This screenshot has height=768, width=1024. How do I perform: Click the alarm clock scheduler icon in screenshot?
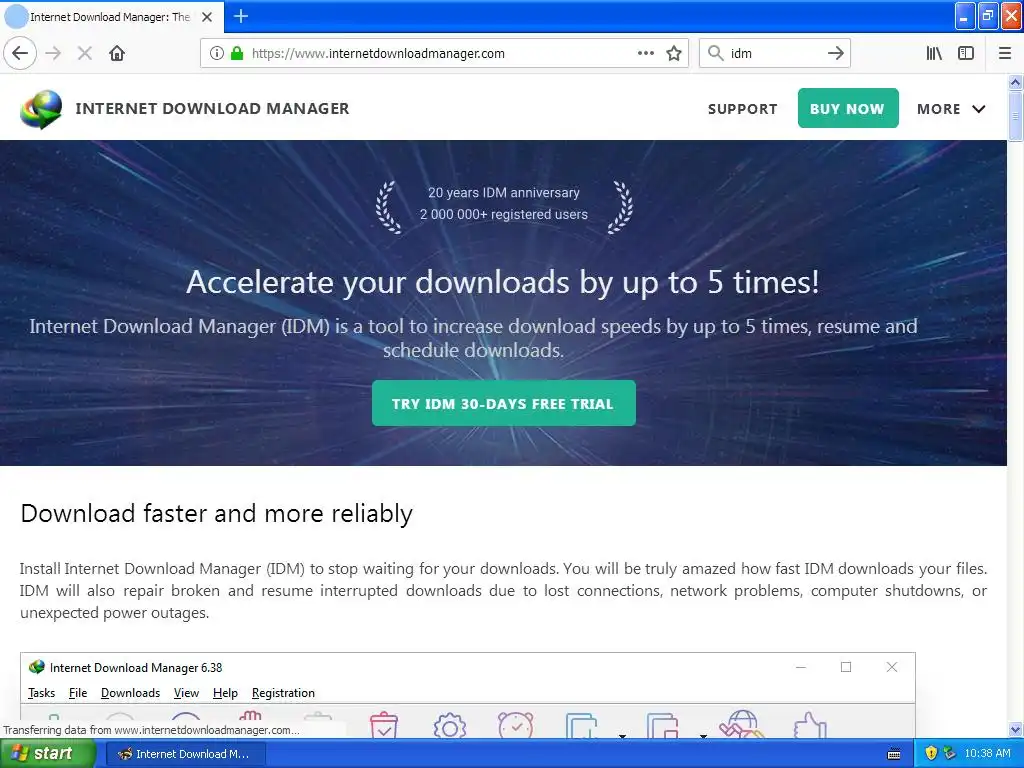click(x=515, y=724)
